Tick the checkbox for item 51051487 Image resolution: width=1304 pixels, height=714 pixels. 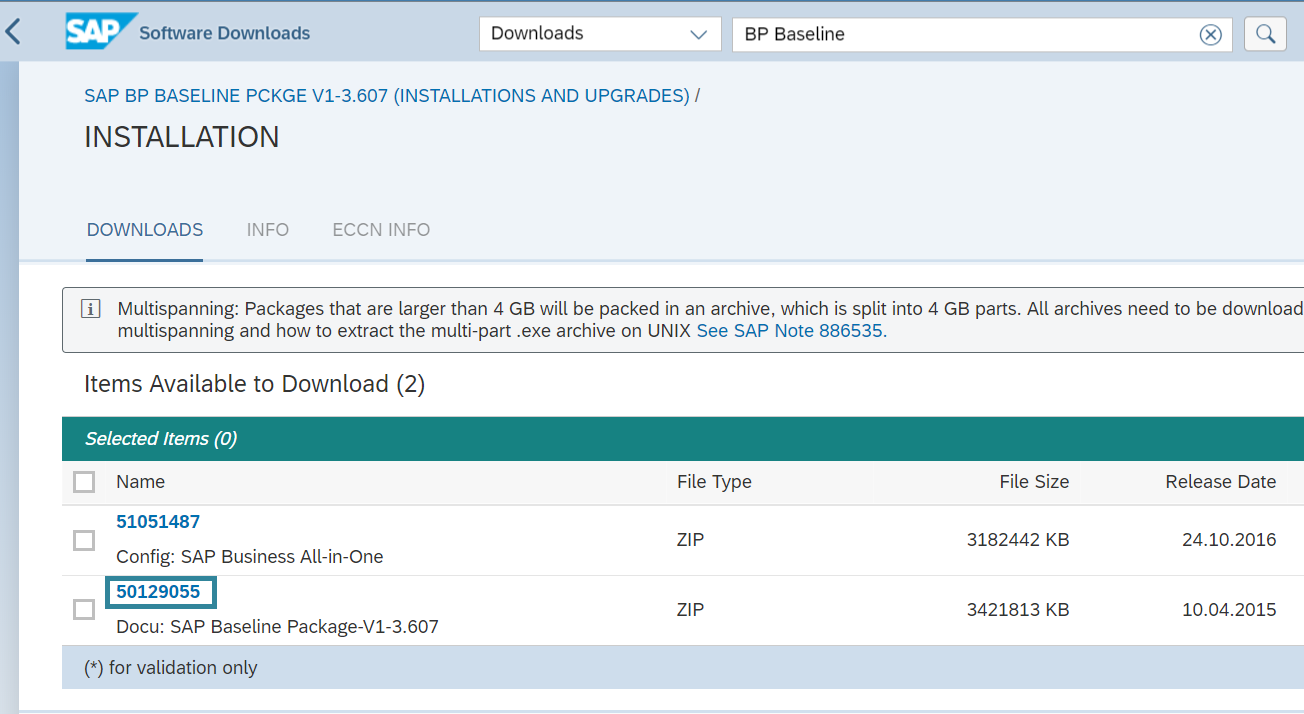85,540
